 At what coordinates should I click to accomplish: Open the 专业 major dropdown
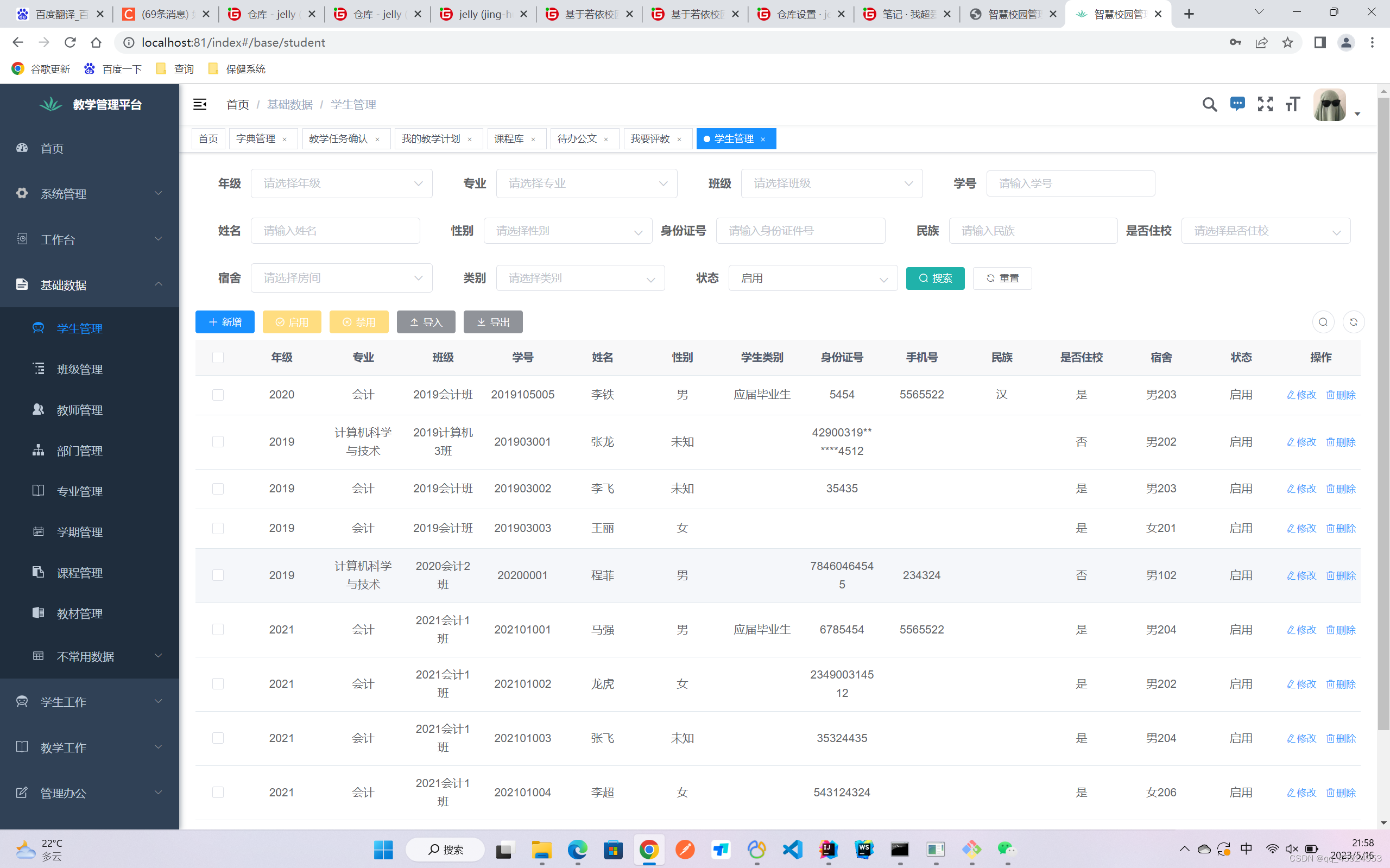586,183
